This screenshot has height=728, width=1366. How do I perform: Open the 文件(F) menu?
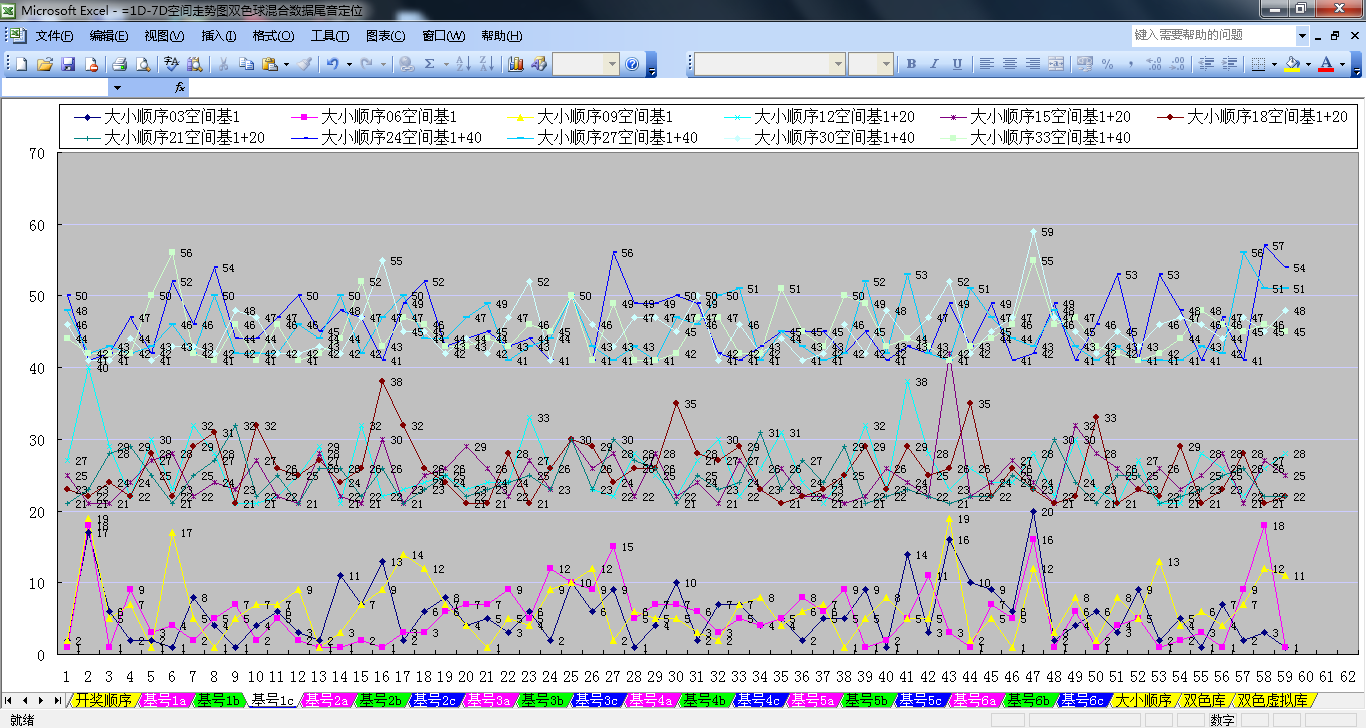tap(54, 36)
